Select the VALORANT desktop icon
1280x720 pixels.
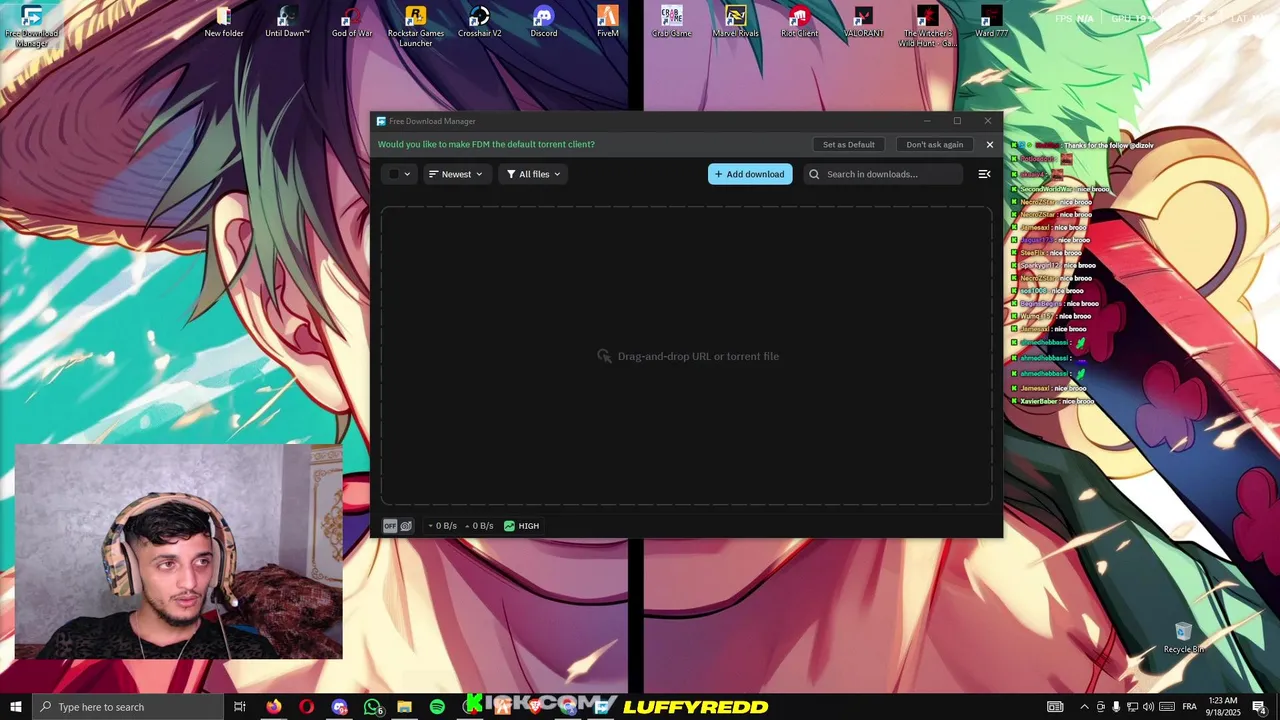863,22
